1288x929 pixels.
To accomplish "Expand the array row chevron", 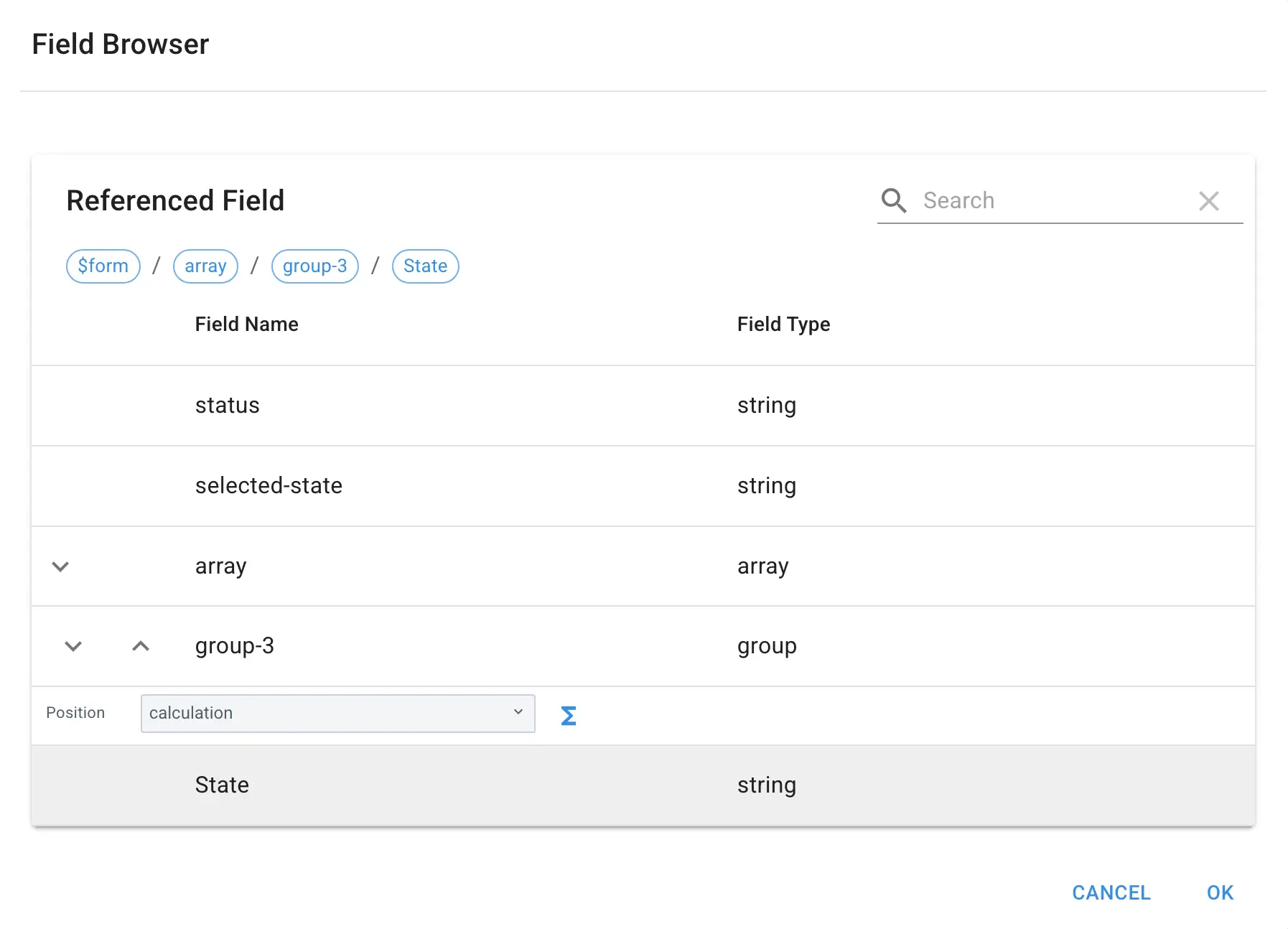I will (60, 566).
